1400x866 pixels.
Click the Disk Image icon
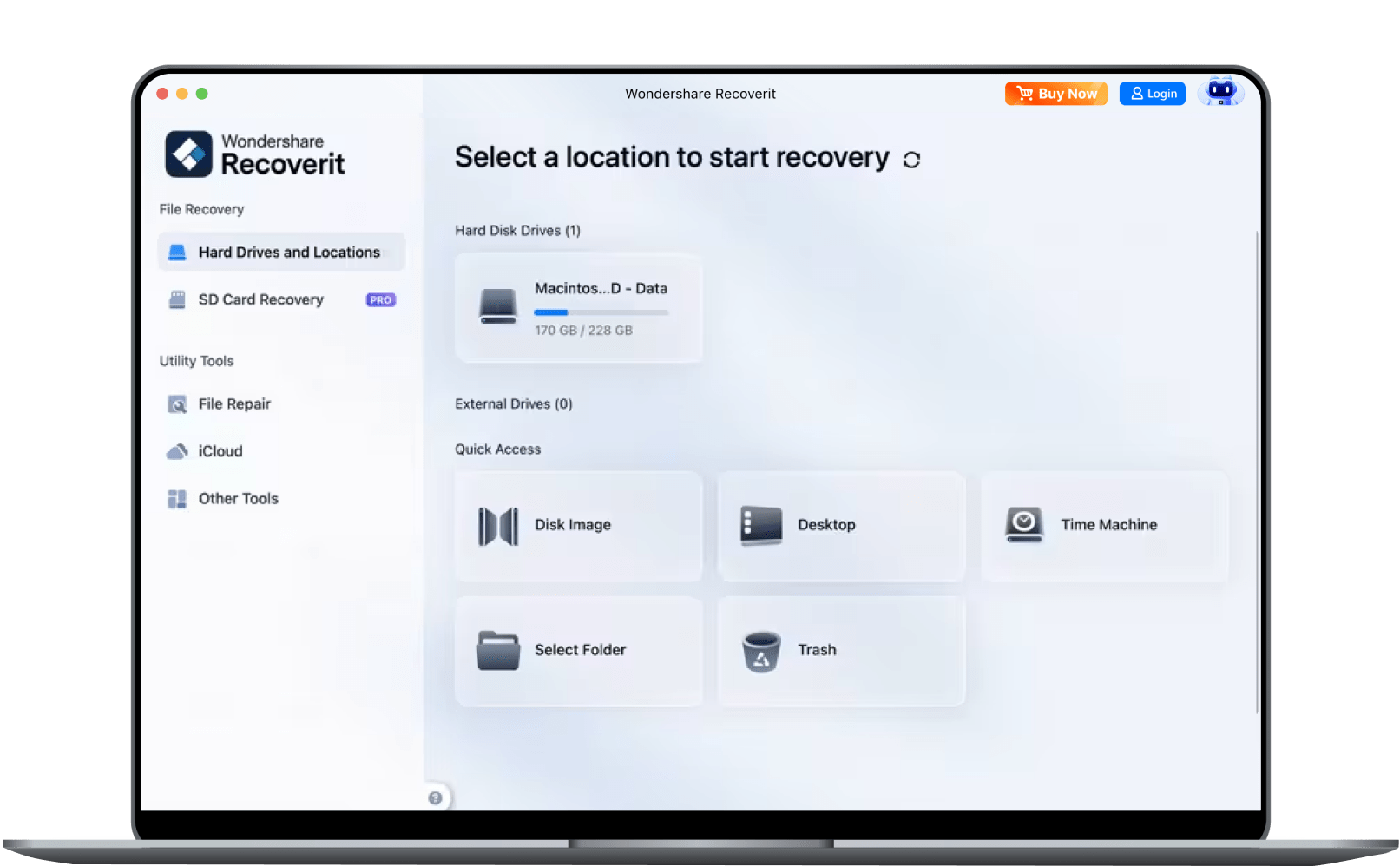coord(498,527)
